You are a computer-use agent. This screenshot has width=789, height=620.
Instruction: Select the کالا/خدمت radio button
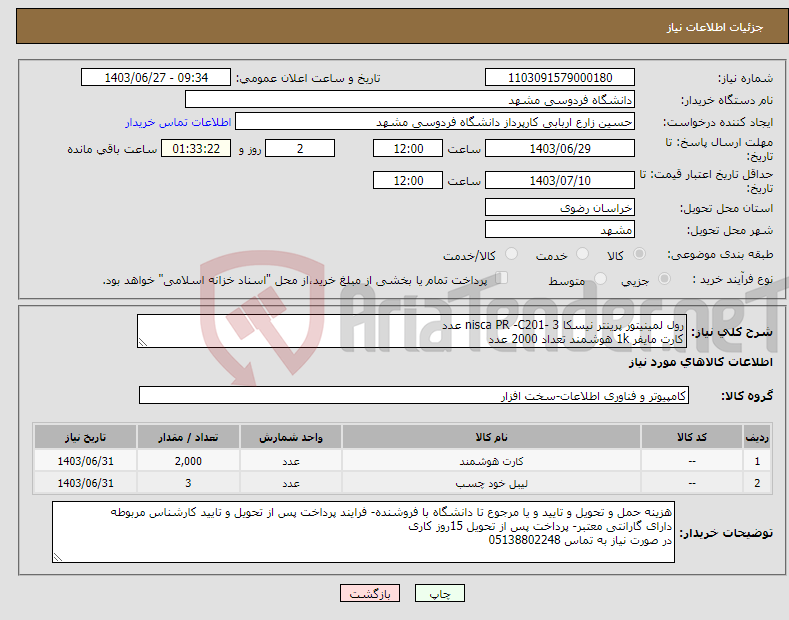pyautogui.click(x=511, y=254)
